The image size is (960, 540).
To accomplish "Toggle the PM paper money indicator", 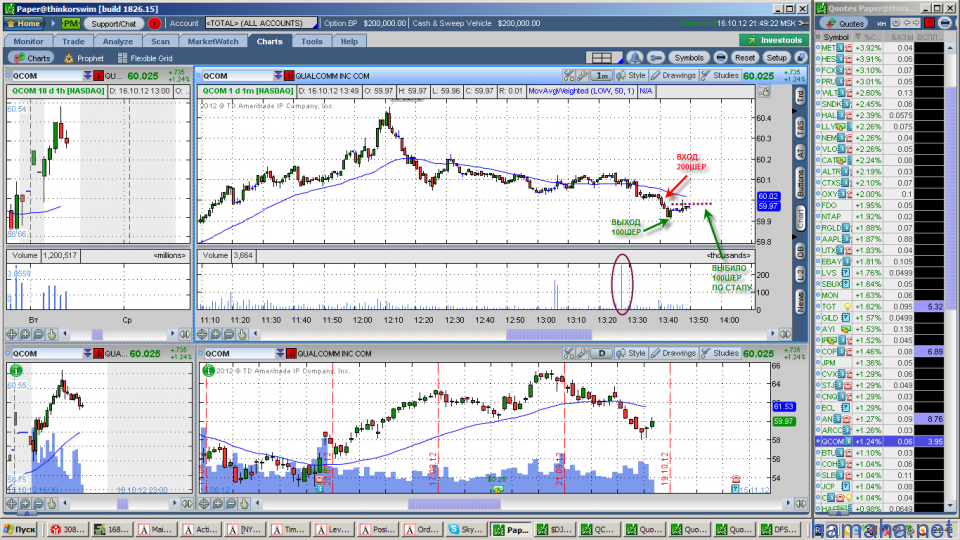I will tap(70, 23).
